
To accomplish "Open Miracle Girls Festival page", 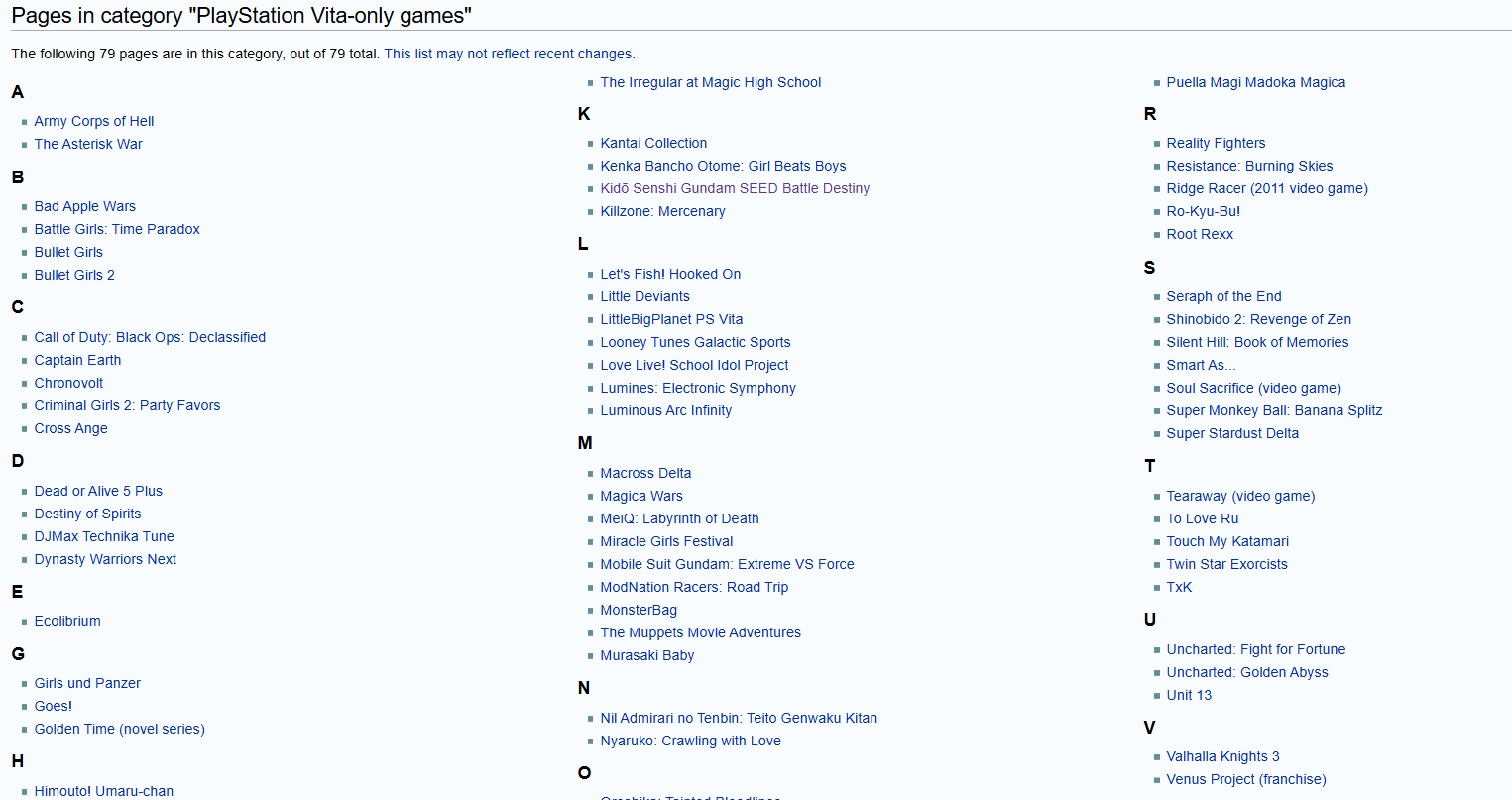I will [x=666, y=541].
